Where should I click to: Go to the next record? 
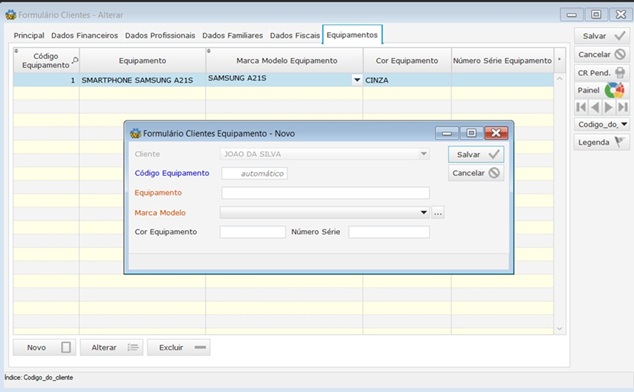(609, 107)
